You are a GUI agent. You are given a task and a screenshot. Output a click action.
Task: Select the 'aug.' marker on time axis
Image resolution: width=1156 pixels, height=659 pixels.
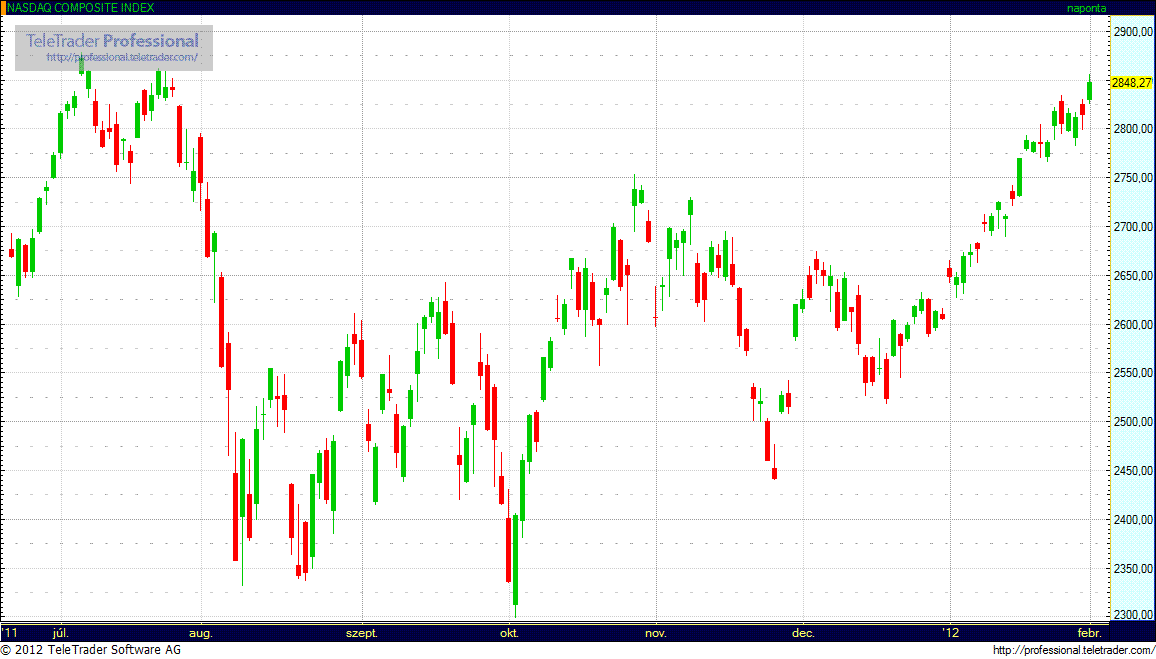point(201,633)
